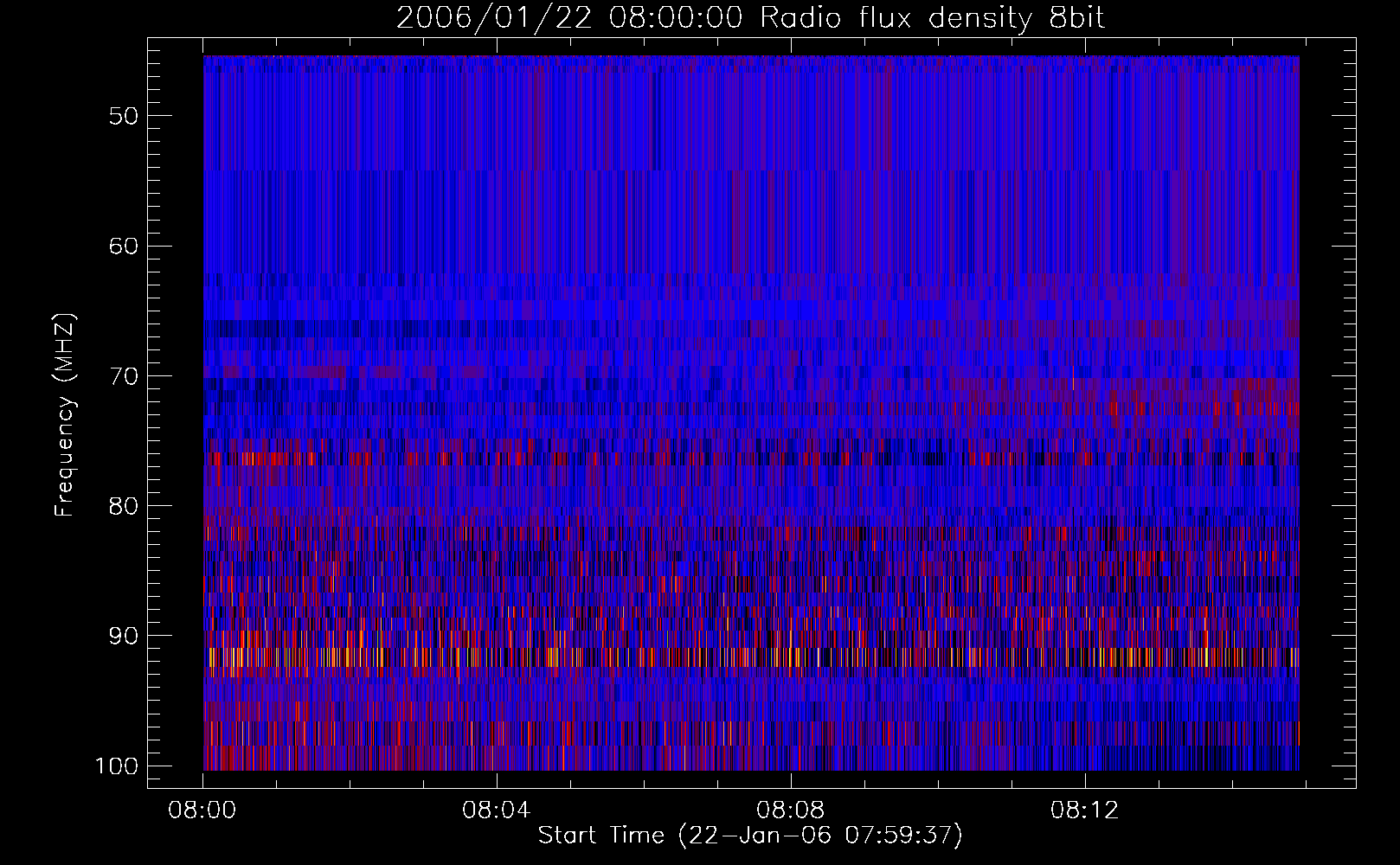Click the 08:12 time tick label
This screenshot has height=865, width=1400.
pos(1085,811)
